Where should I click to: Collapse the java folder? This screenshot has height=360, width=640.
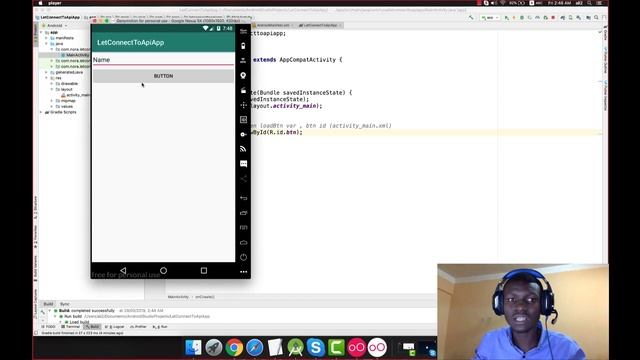[47, 44]
